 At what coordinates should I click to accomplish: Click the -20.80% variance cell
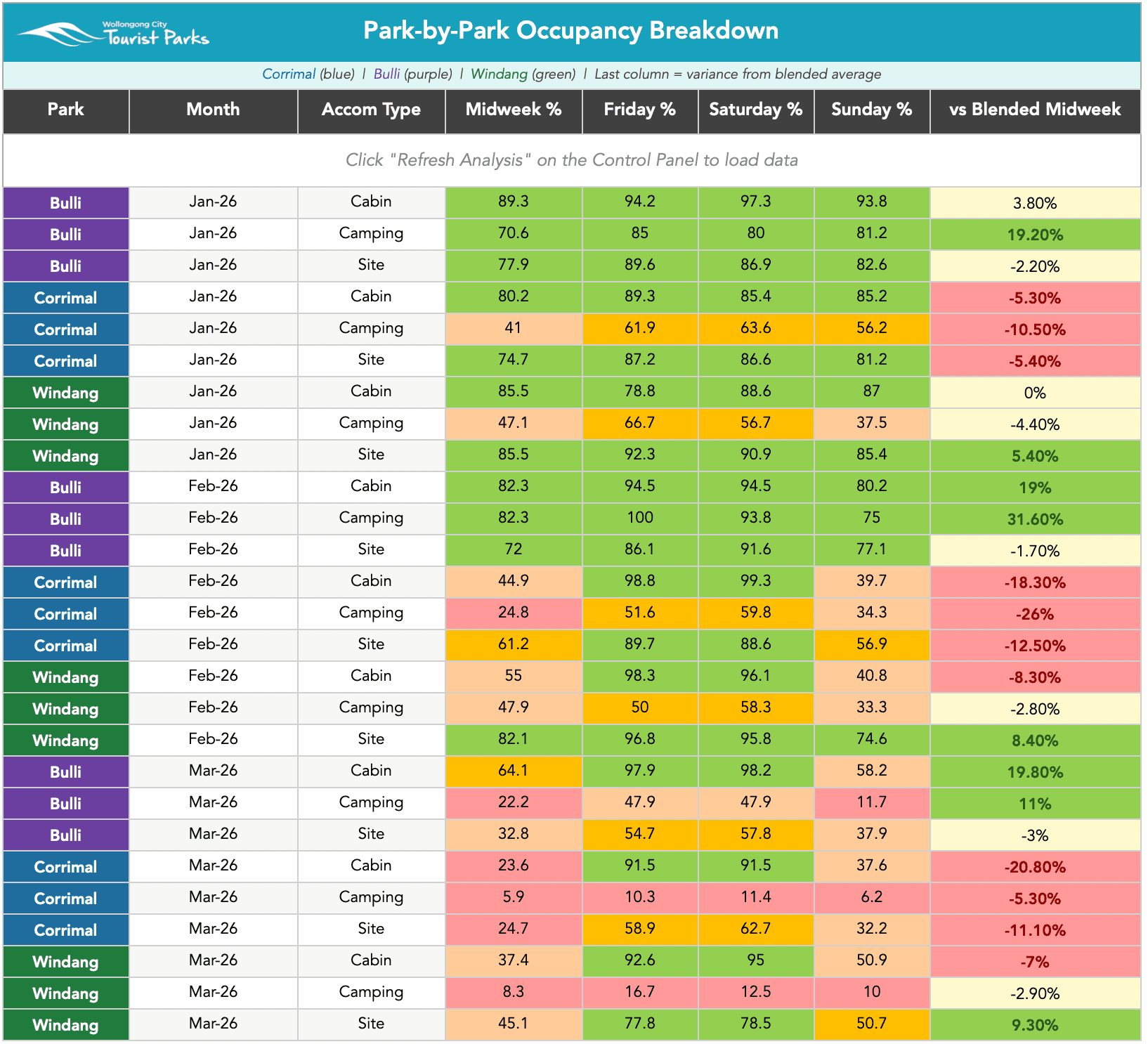coord(1036,867)
